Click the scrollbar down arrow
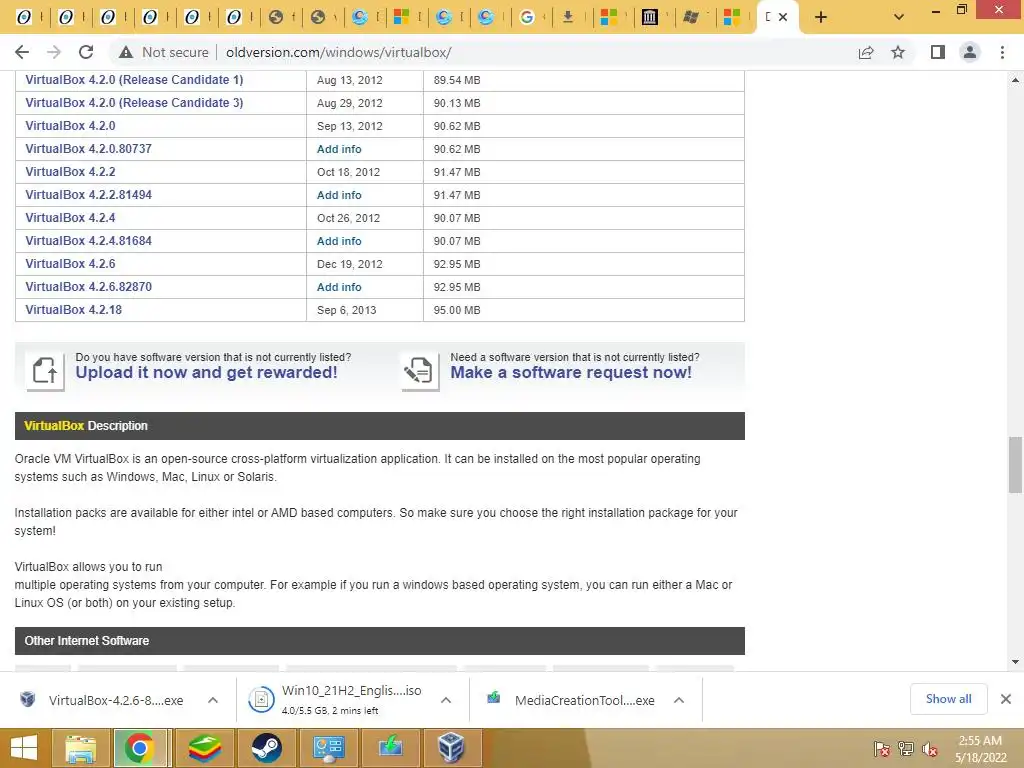The width and height of the screenshot is (1024, 768). pos(1015,662)
